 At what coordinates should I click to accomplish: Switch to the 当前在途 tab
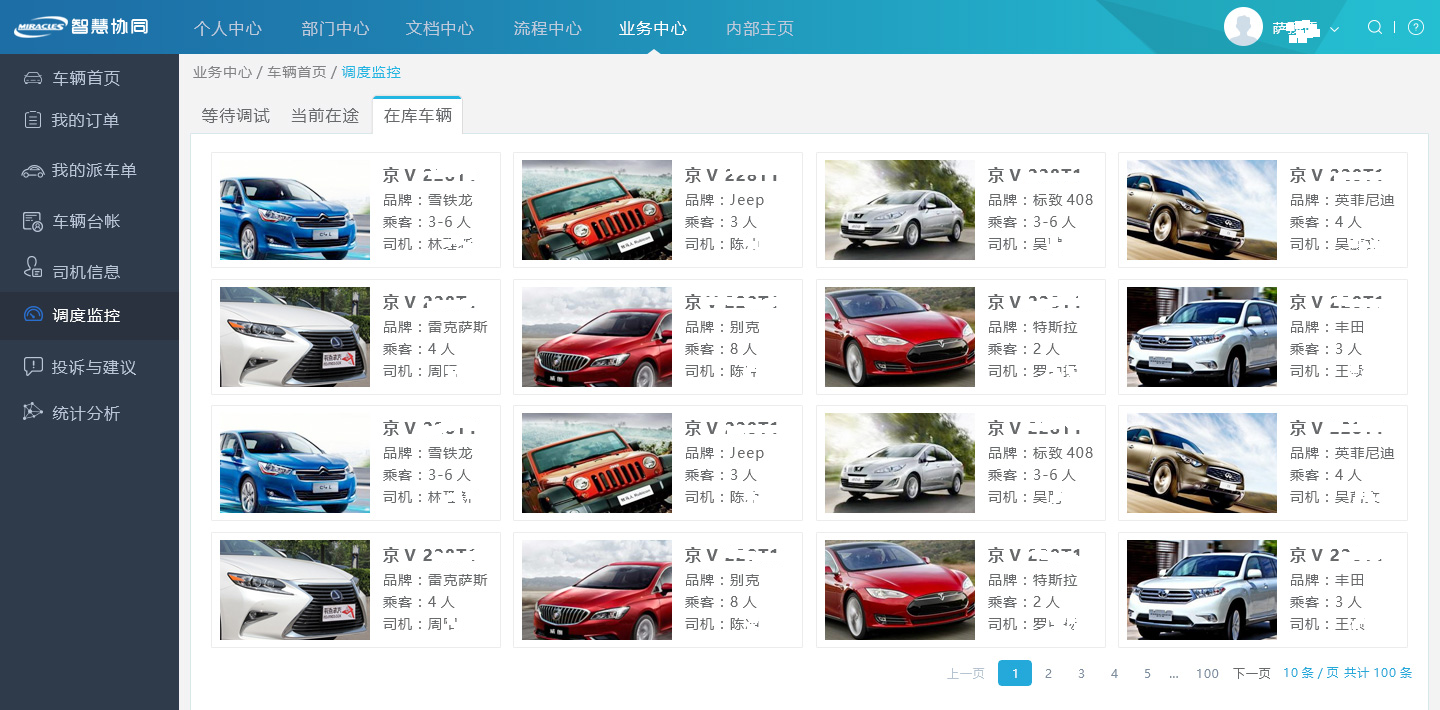pyautogui.click(x=325, y=115)
